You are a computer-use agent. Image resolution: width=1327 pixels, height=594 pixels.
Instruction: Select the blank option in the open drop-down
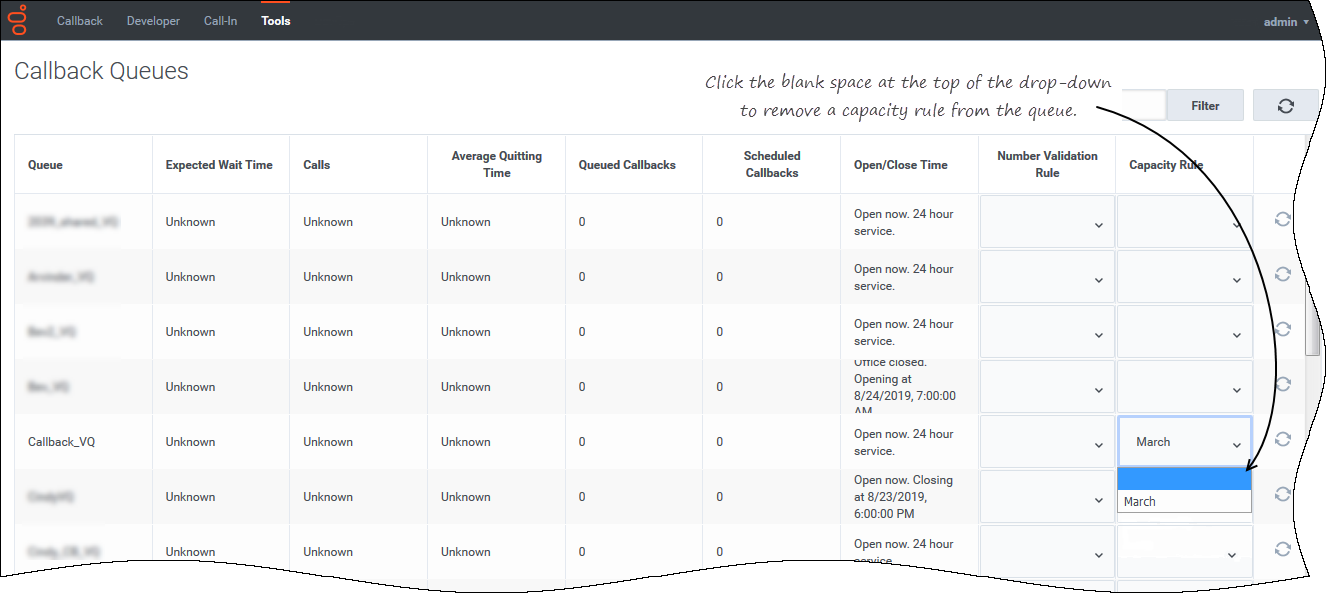point(1184,480)
